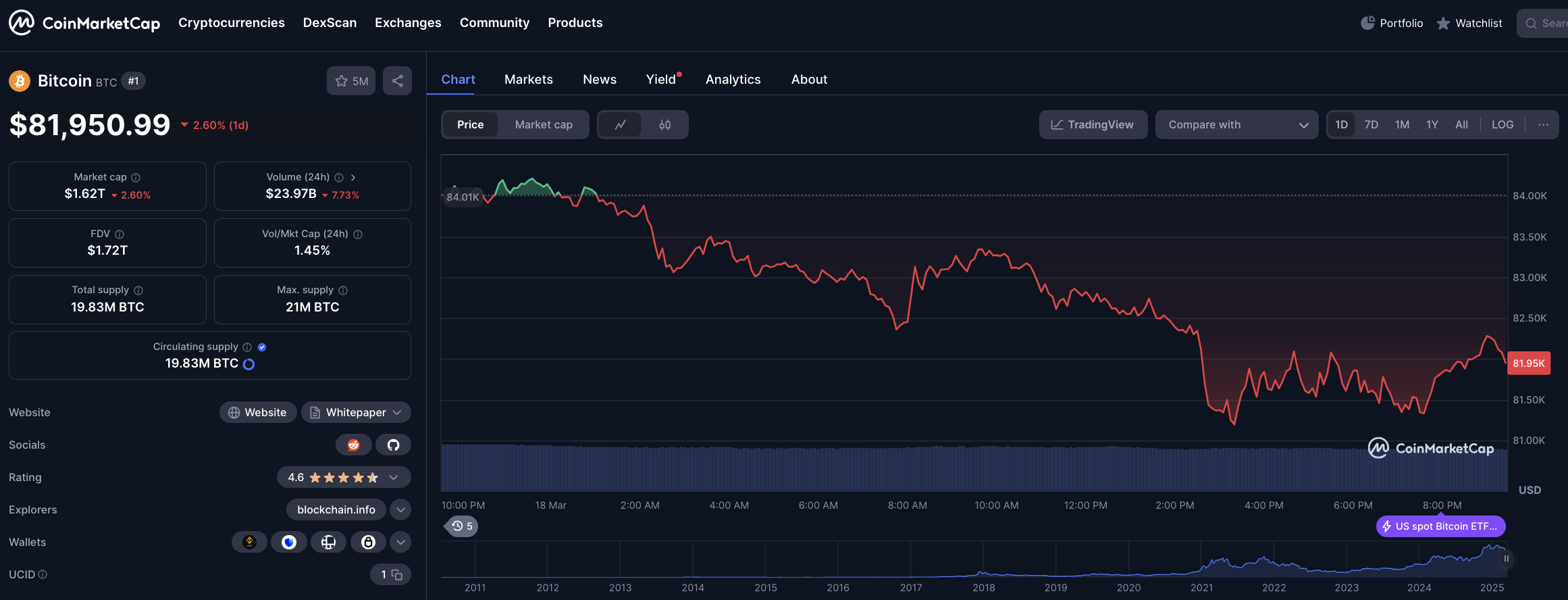Show Max. supply info icon
1568x600 pixels.
coord(343,291)
